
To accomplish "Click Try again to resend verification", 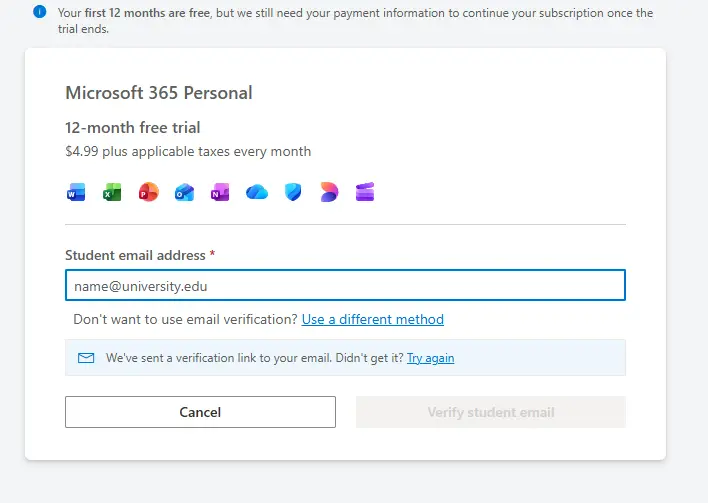I will pos(430,358).
